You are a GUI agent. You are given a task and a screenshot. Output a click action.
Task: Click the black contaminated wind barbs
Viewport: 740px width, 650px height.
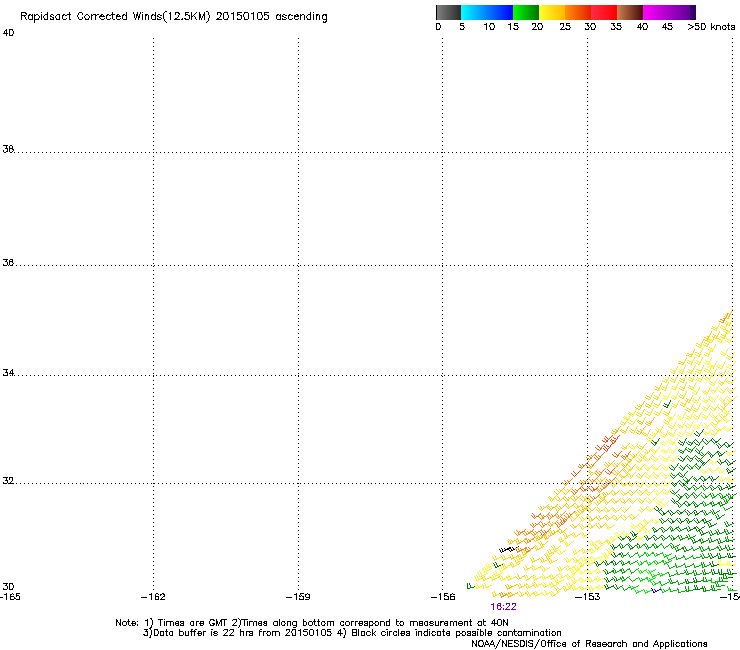507,549
